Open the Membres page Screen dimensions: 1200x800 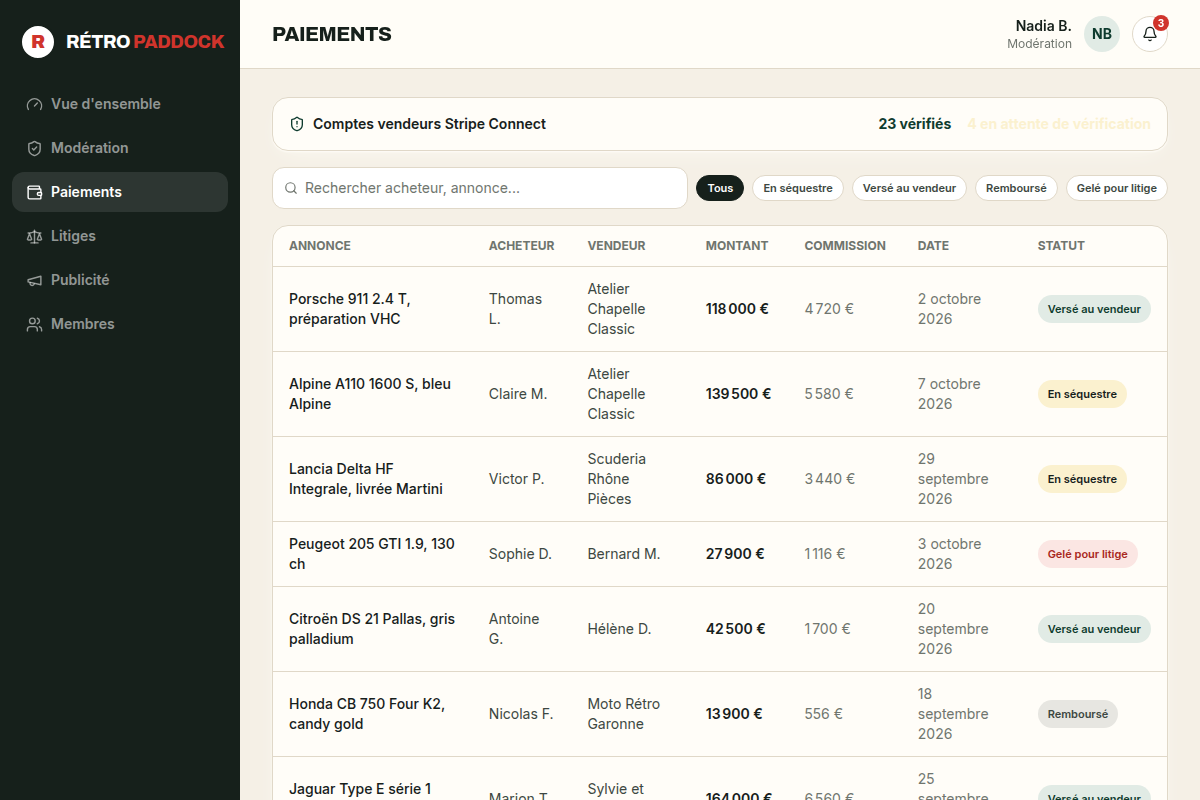tap(120, 324)
